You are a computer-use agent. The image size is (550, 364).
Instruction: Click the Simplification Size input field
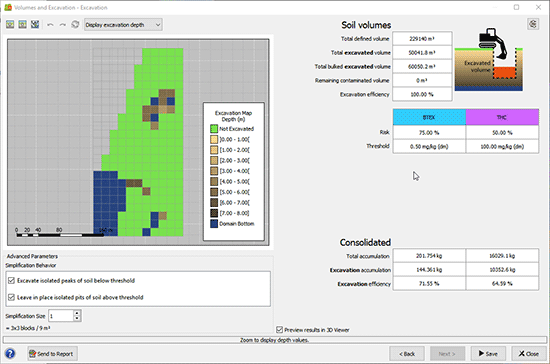point(61,316)
